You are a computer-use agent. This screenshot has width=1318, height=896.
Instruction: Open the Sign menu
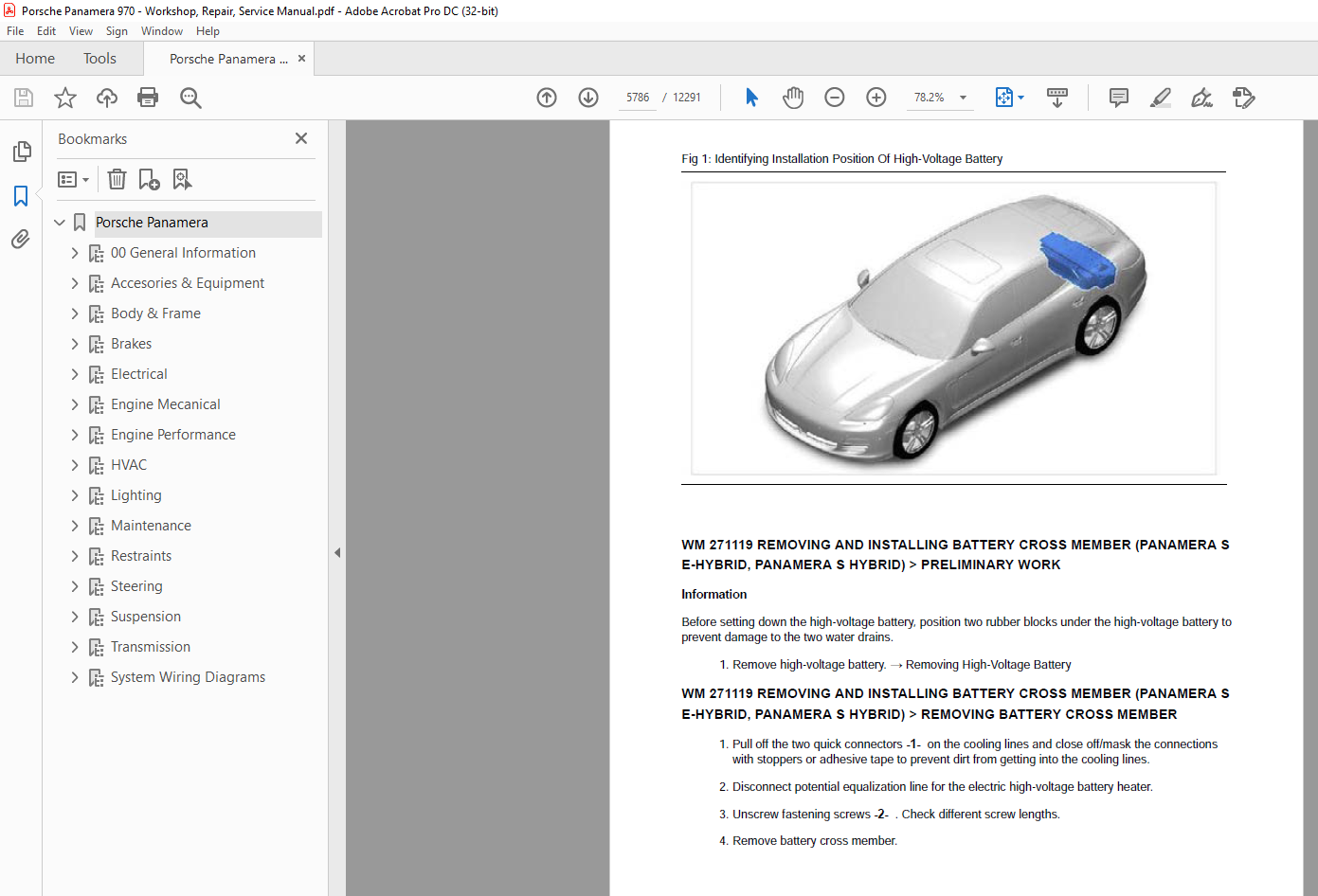pos(117,31)
